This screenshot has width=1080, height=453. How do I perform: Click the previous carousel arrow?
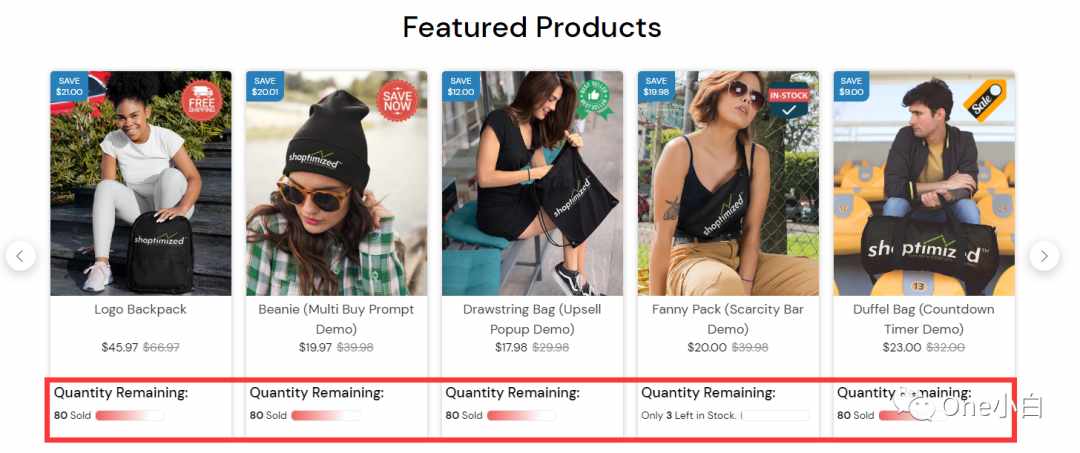tap(21, 256)
